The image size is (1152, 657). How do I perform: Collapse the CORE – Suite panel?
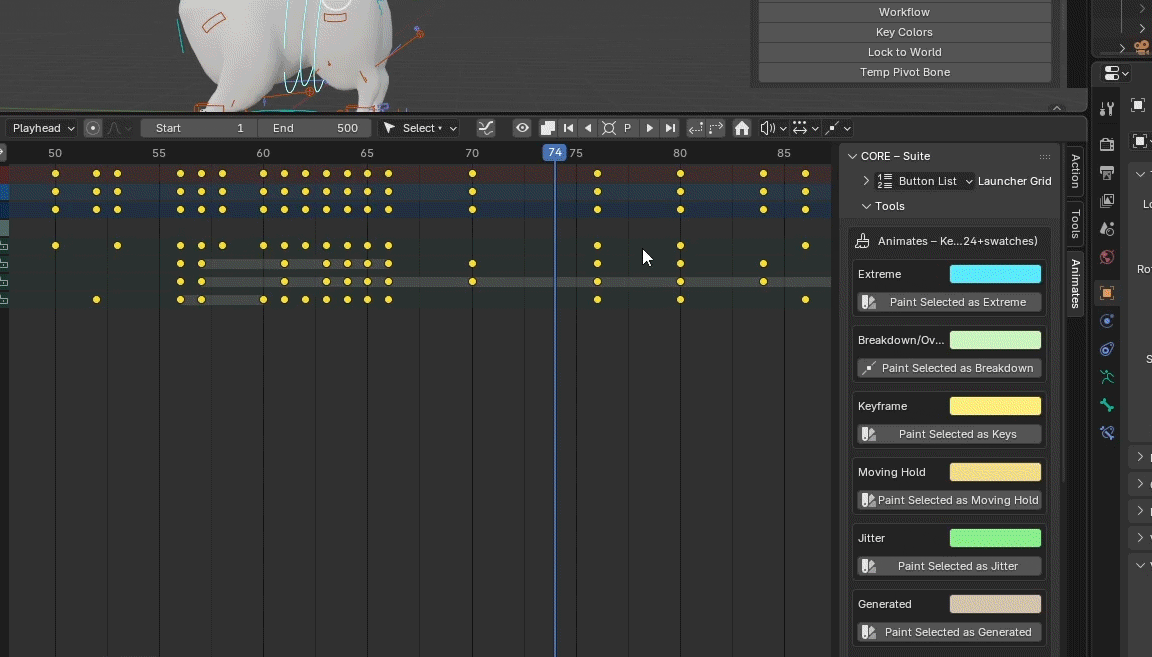(x=853, y=156)
